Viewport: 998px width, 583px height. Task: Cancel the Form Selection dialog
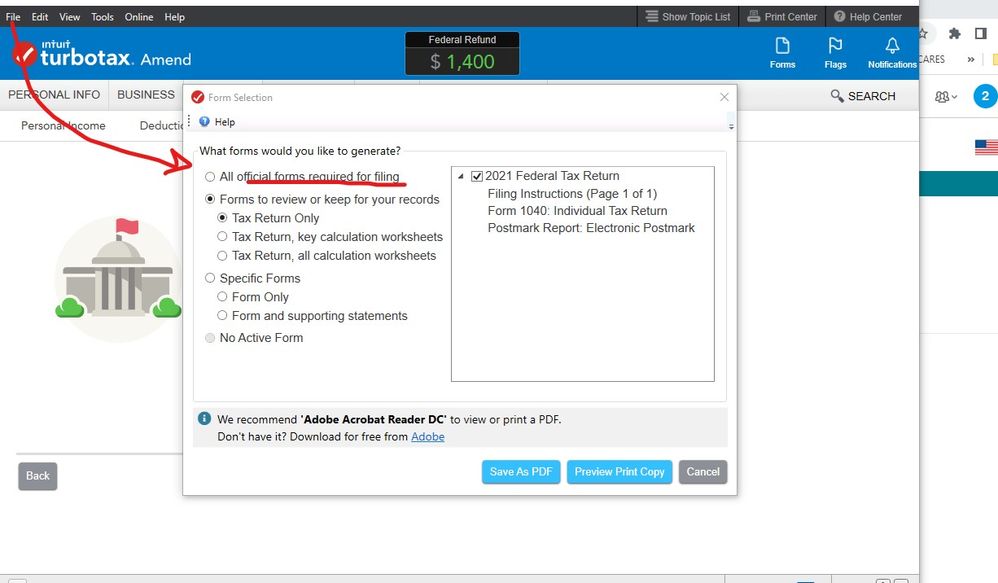coord(703,472)
